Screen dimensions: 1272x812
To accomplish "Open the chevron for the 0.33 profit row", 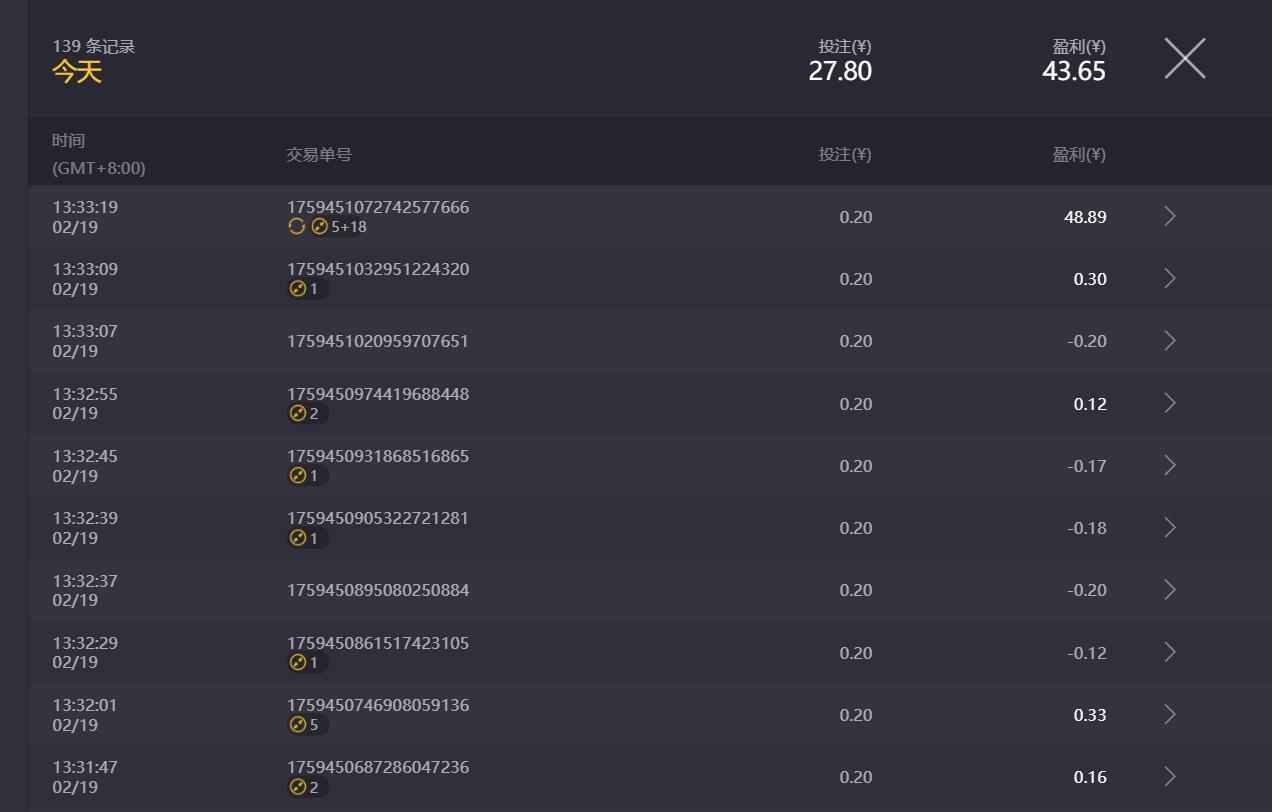I will tap(1170, 714).
